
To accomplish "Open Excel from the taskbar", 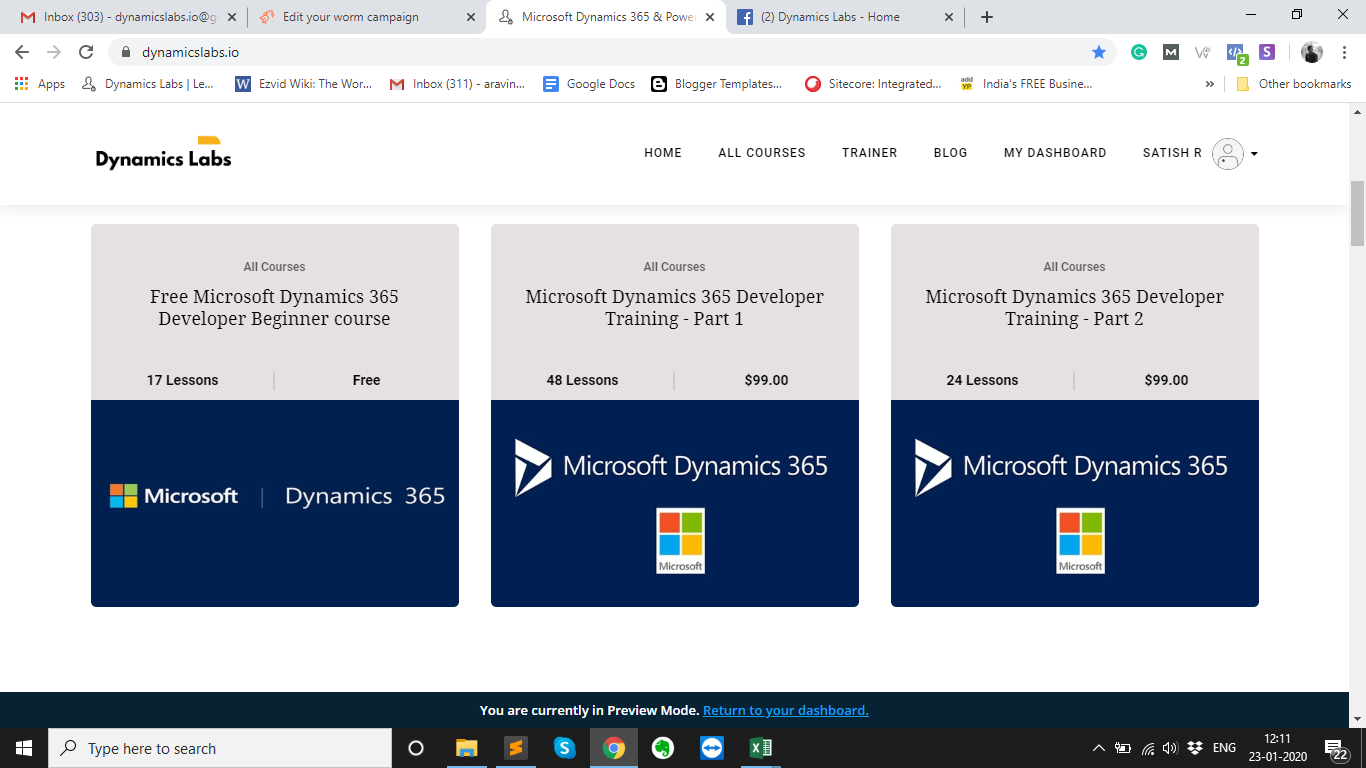I will coord(761,747).
